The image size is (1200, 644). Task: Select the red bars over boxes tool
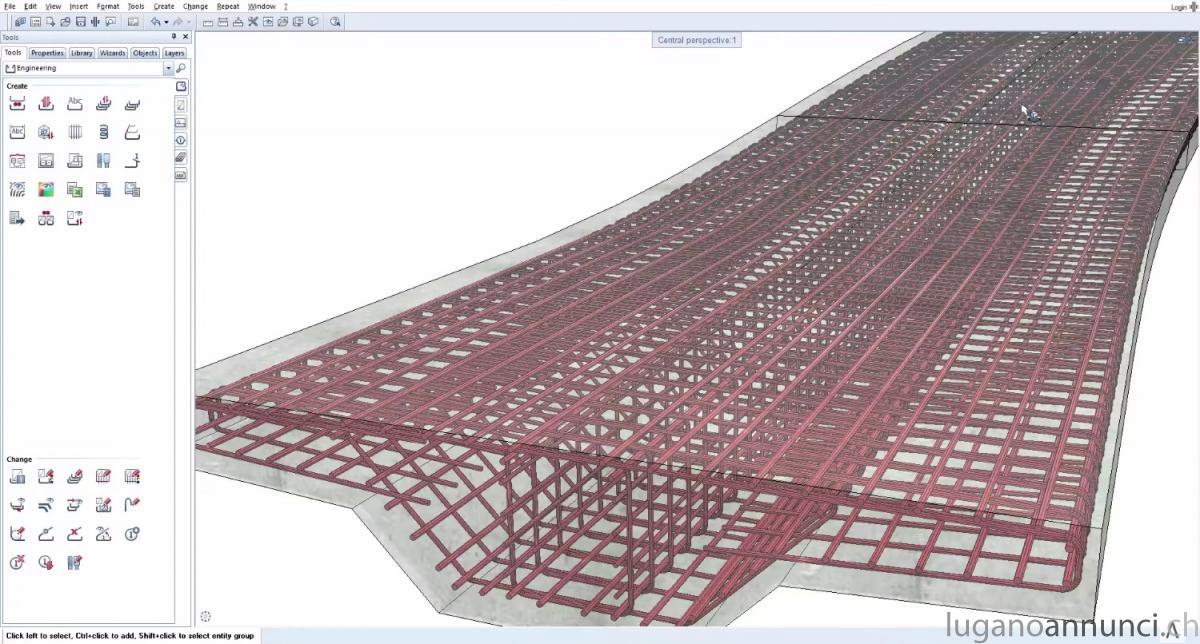[x=46, y=218]
